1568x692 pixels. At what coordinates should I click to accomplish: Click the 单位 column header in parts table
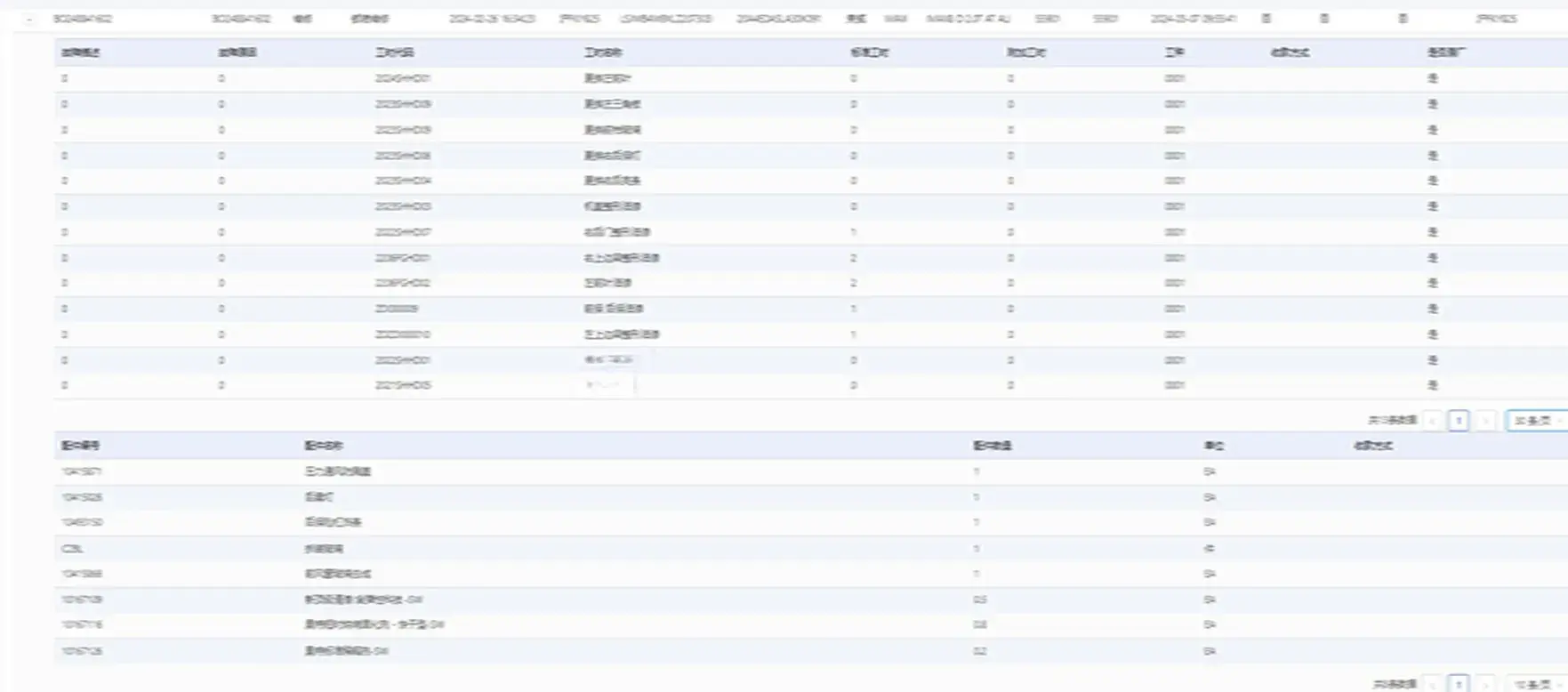pyautogui.click(x=1211, y=446)
